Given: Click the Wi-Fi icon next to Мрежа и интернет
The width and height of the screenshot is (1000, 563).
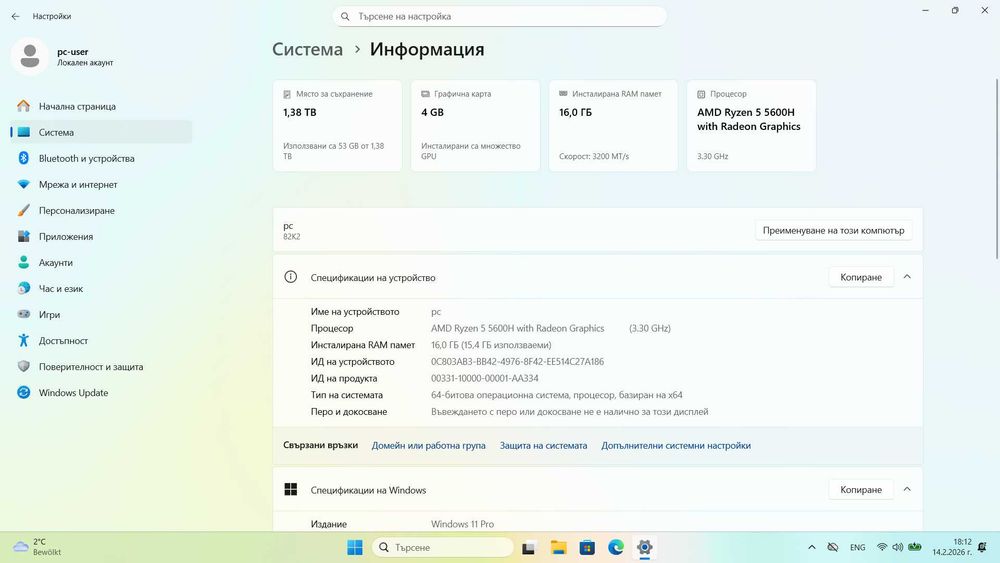Looking at the screenshot, I should click(24, 184).
